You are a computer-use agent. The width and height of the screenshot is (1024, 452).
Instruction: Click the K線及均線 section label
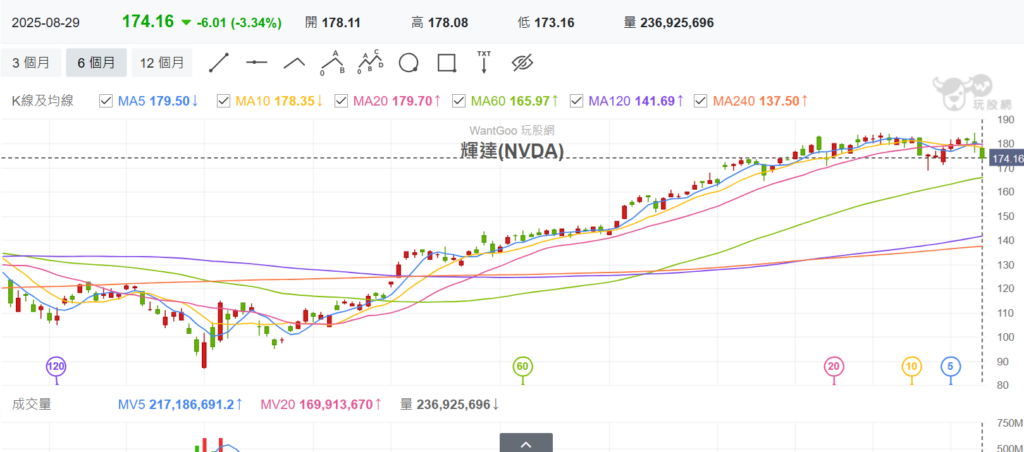point(42,101)
